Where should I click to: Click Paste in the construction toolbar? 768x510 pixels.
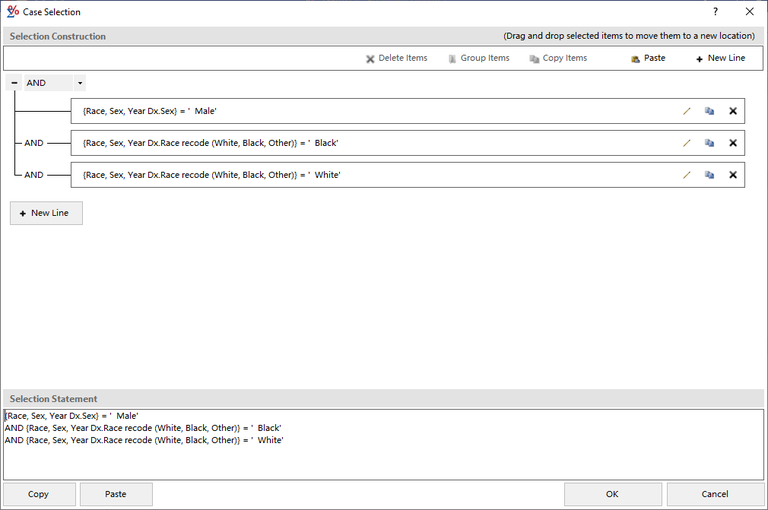(647, 58)
